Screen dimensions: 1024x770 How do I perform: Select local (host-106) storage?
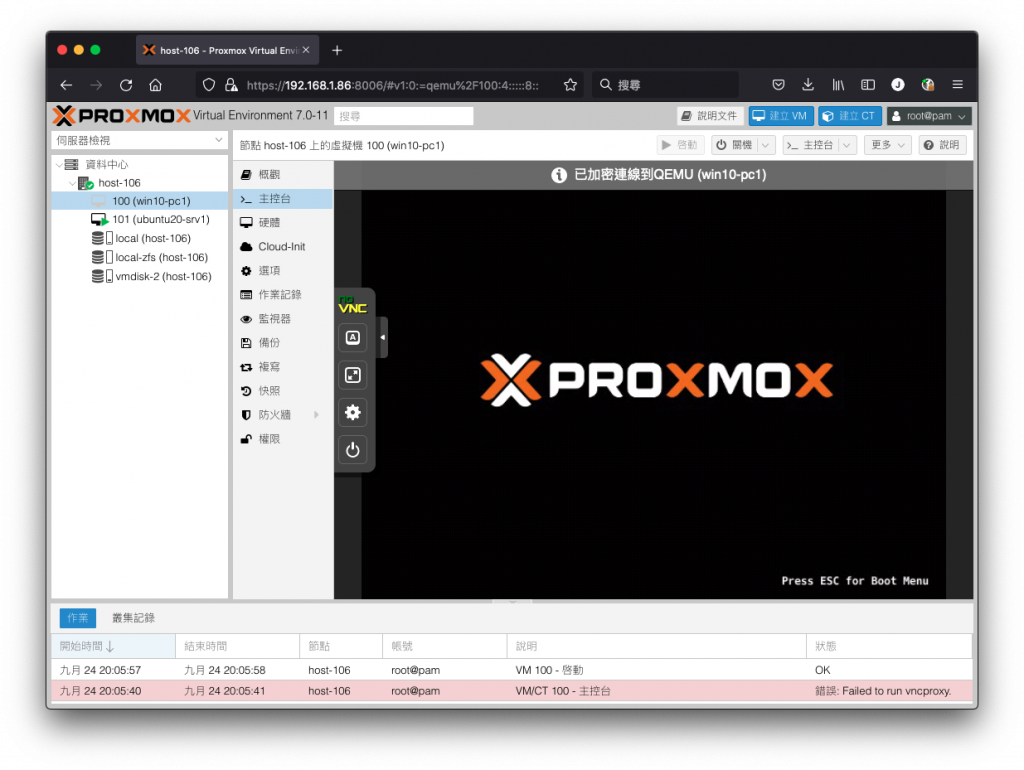pos(139,238)
